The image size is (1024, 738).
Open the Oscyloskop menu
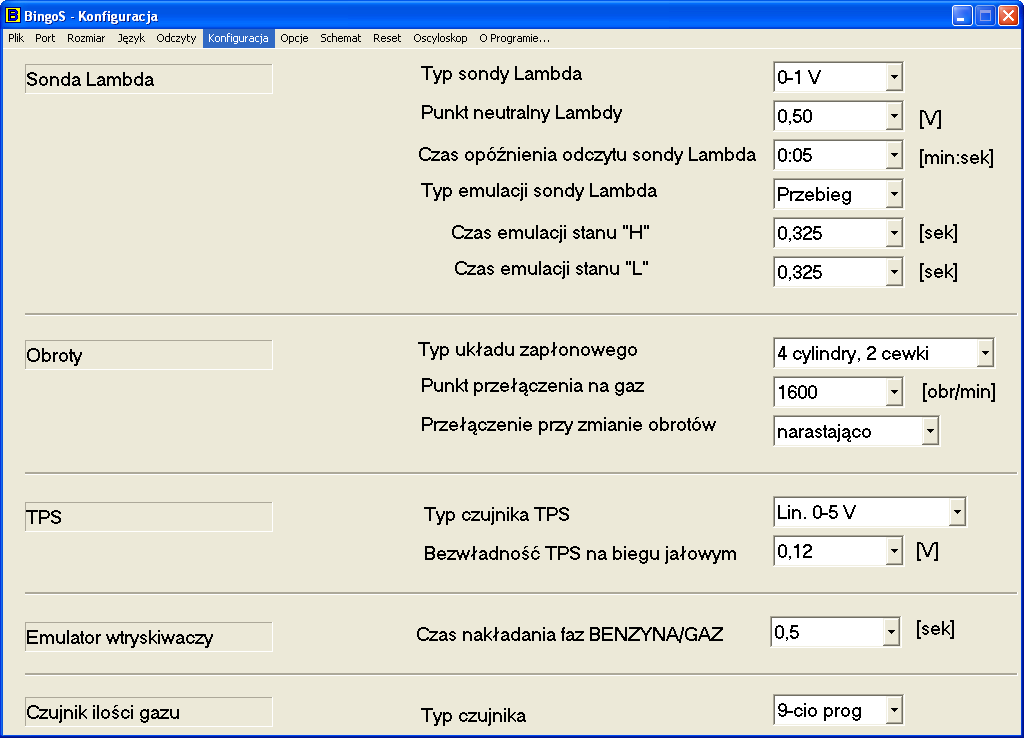click(x=440, y=38)
